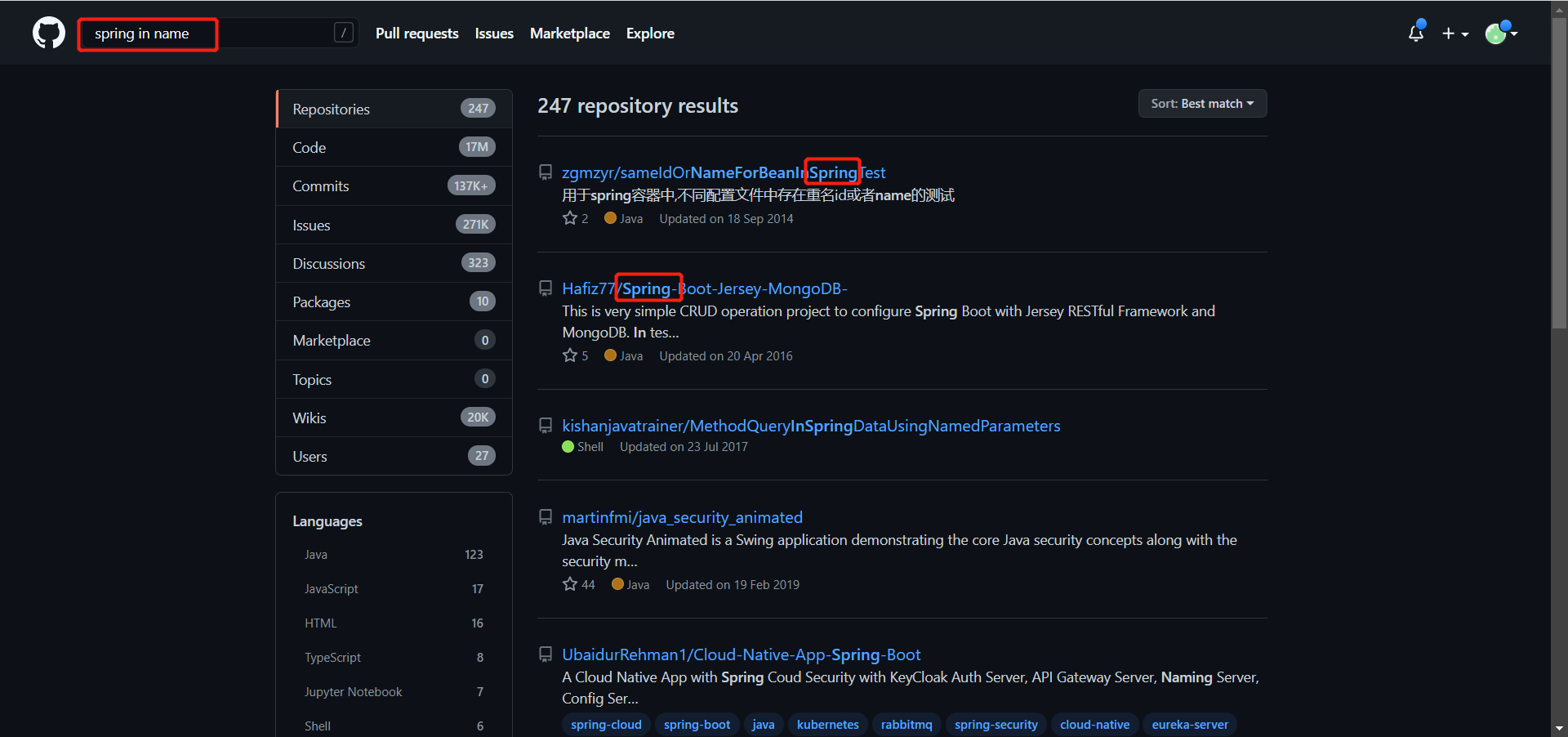1568x737 pixels.
Task: Open Marketplace in top navigation
Action: tap(570, 33)
